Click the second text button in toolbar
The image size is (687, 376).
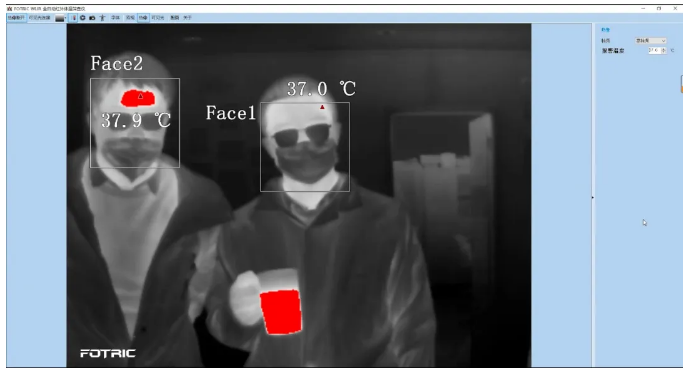point(39,18)
